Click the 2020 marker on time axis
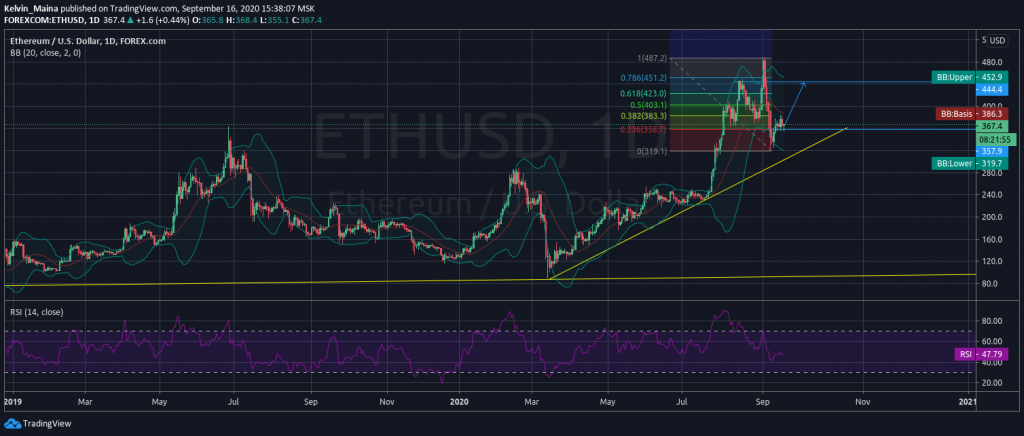The height and width of the screenshot is (436, 1024). coord(459,402)
